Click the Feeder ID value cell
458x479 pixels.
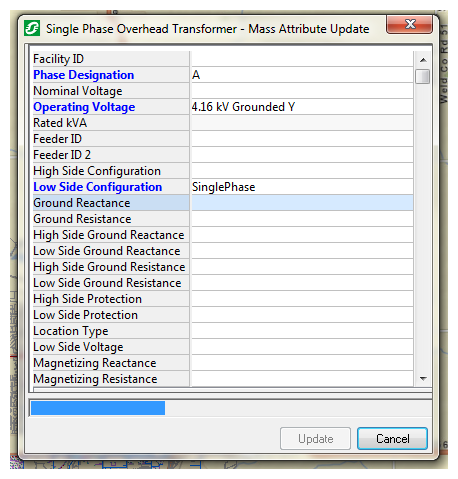(x=302, y=139)
